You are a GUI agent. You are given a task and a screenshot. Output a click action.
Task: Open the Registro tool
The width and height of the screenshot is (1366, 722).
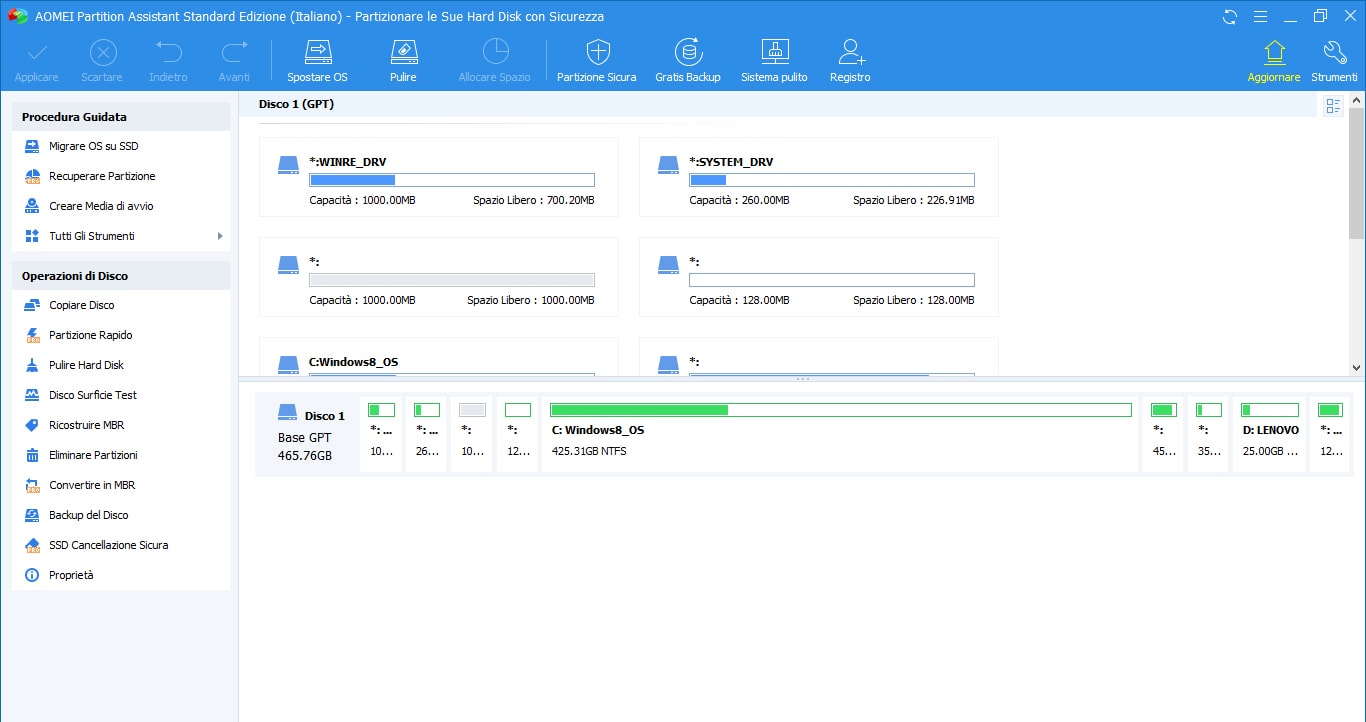849,58
